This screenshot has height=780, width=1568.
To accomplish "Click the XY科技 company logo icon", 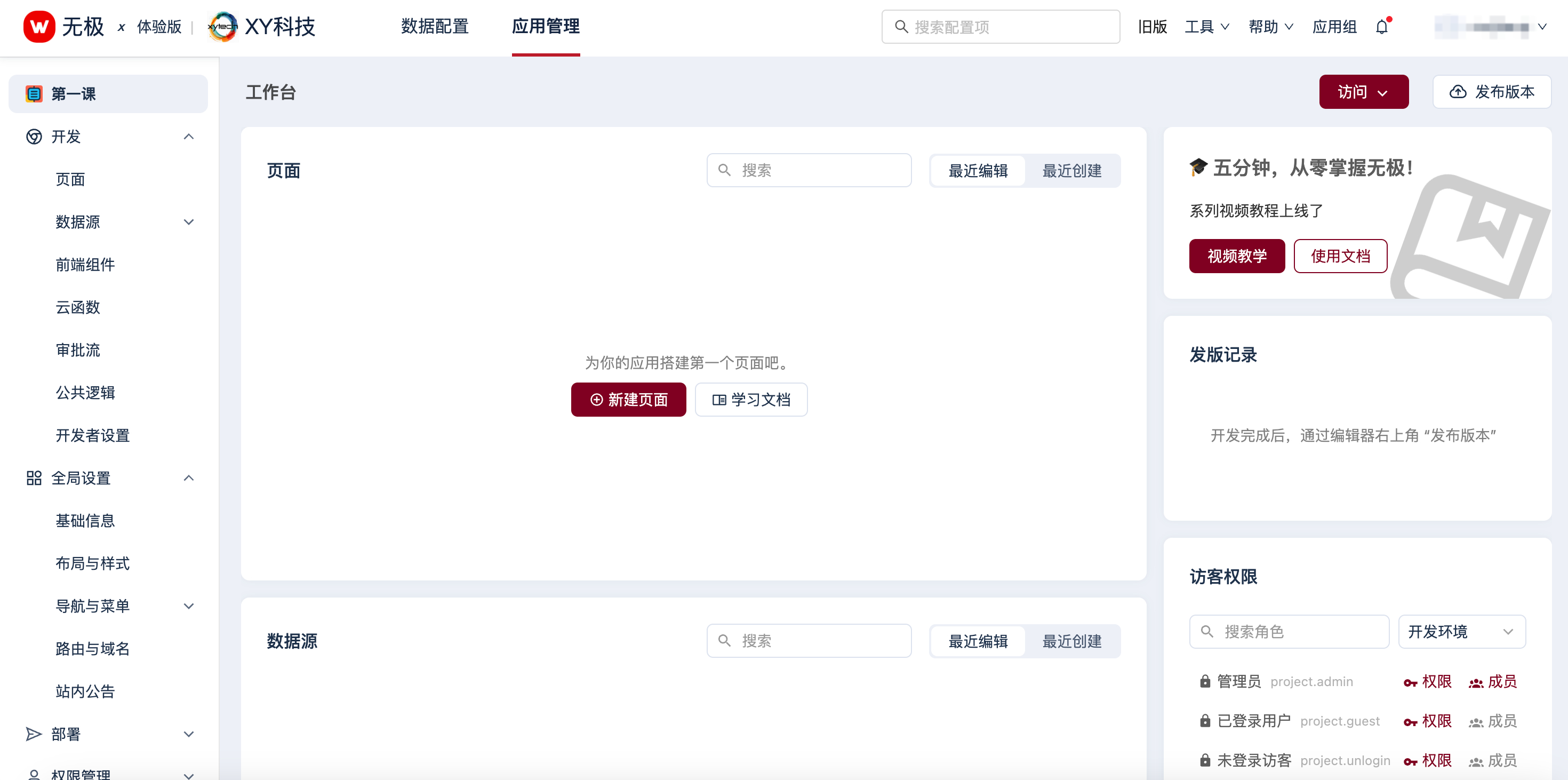I will click(x=223, y=27).
